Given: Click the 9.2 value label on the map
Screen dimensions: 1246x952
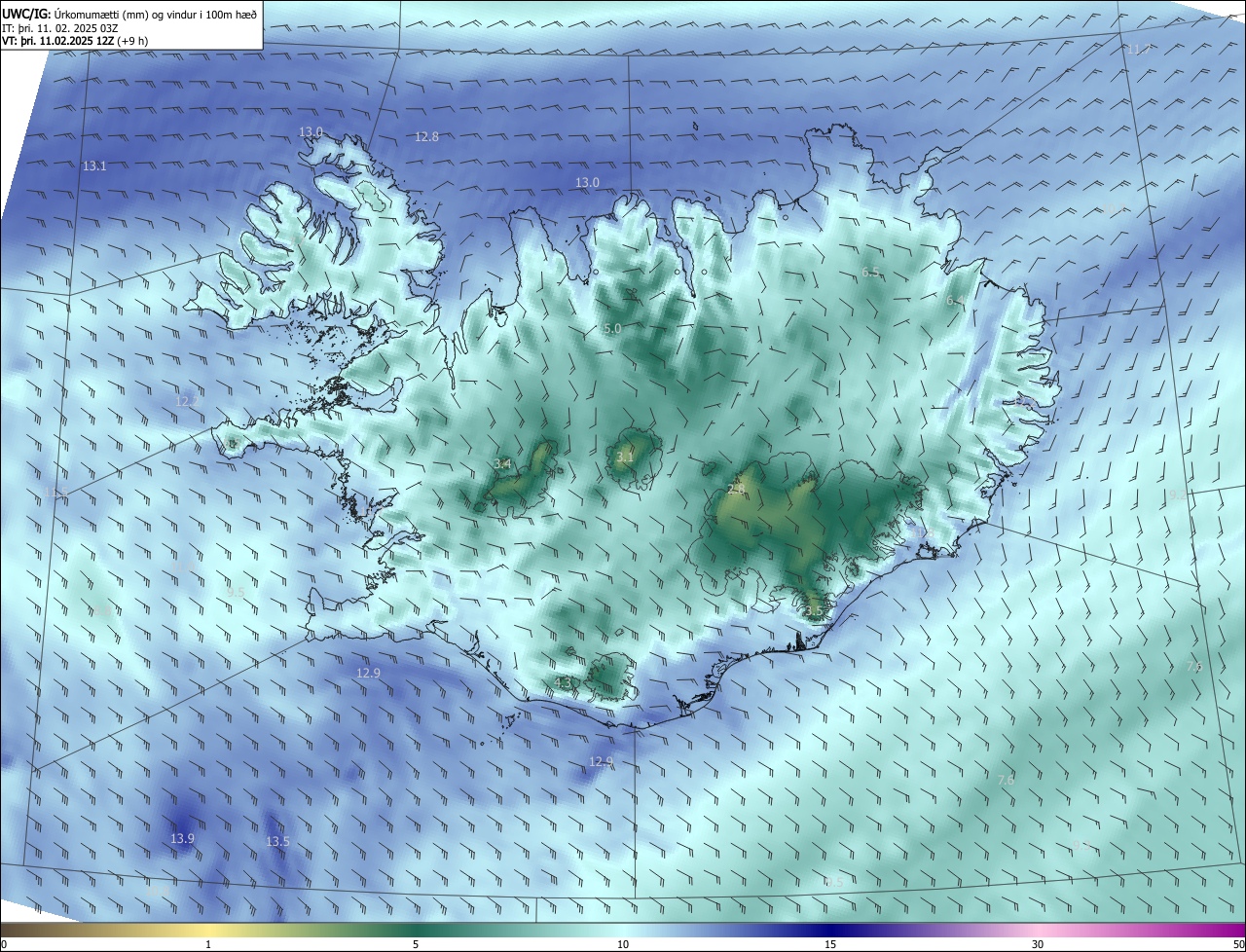Looking at the screenshot, I should [1176, 495].
